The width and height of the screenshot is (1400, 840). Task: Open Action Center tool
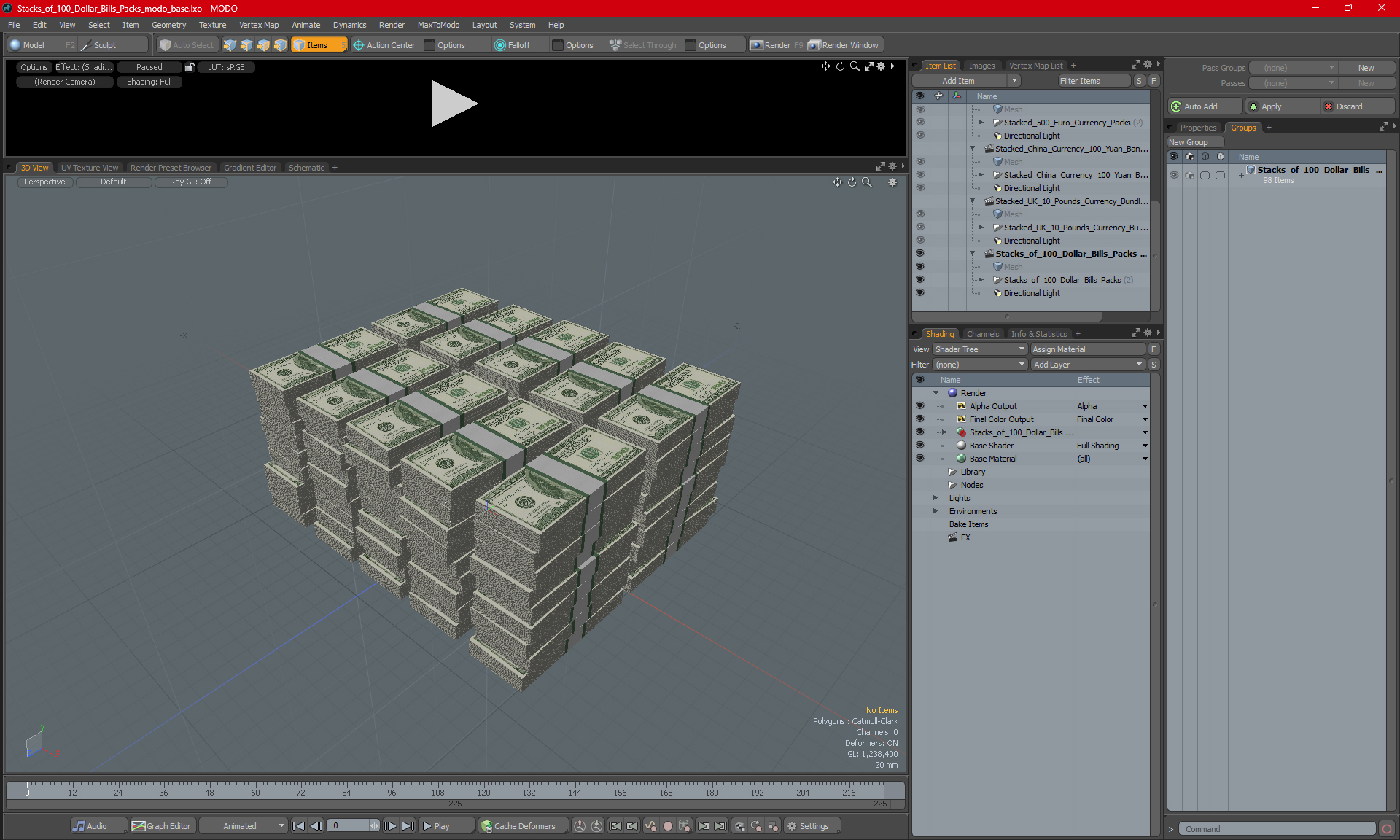[x=384, y=45]
